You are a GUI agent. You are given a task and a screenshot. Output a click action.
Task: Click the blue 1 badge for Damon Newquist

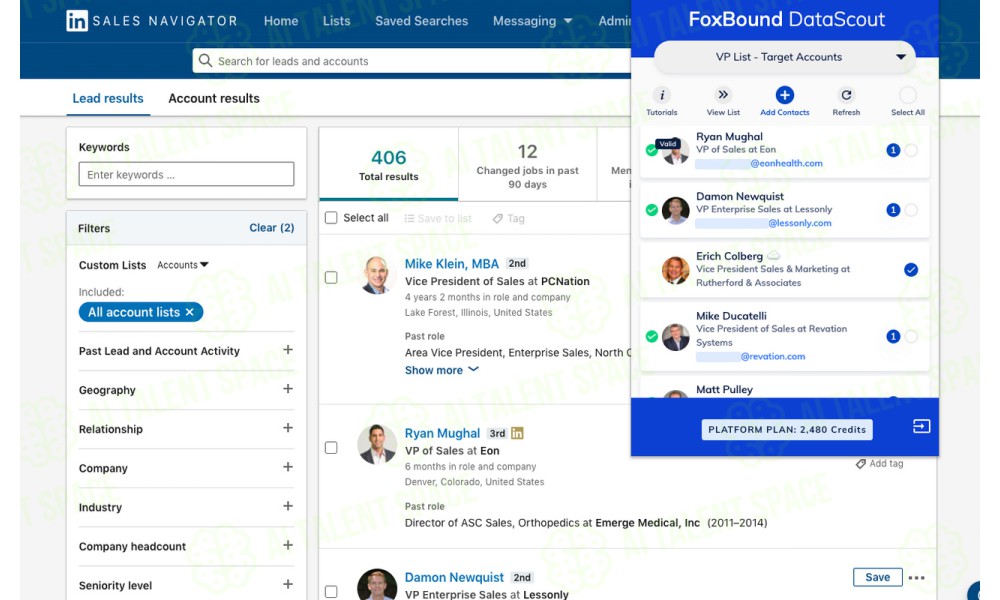coord(893,210)
